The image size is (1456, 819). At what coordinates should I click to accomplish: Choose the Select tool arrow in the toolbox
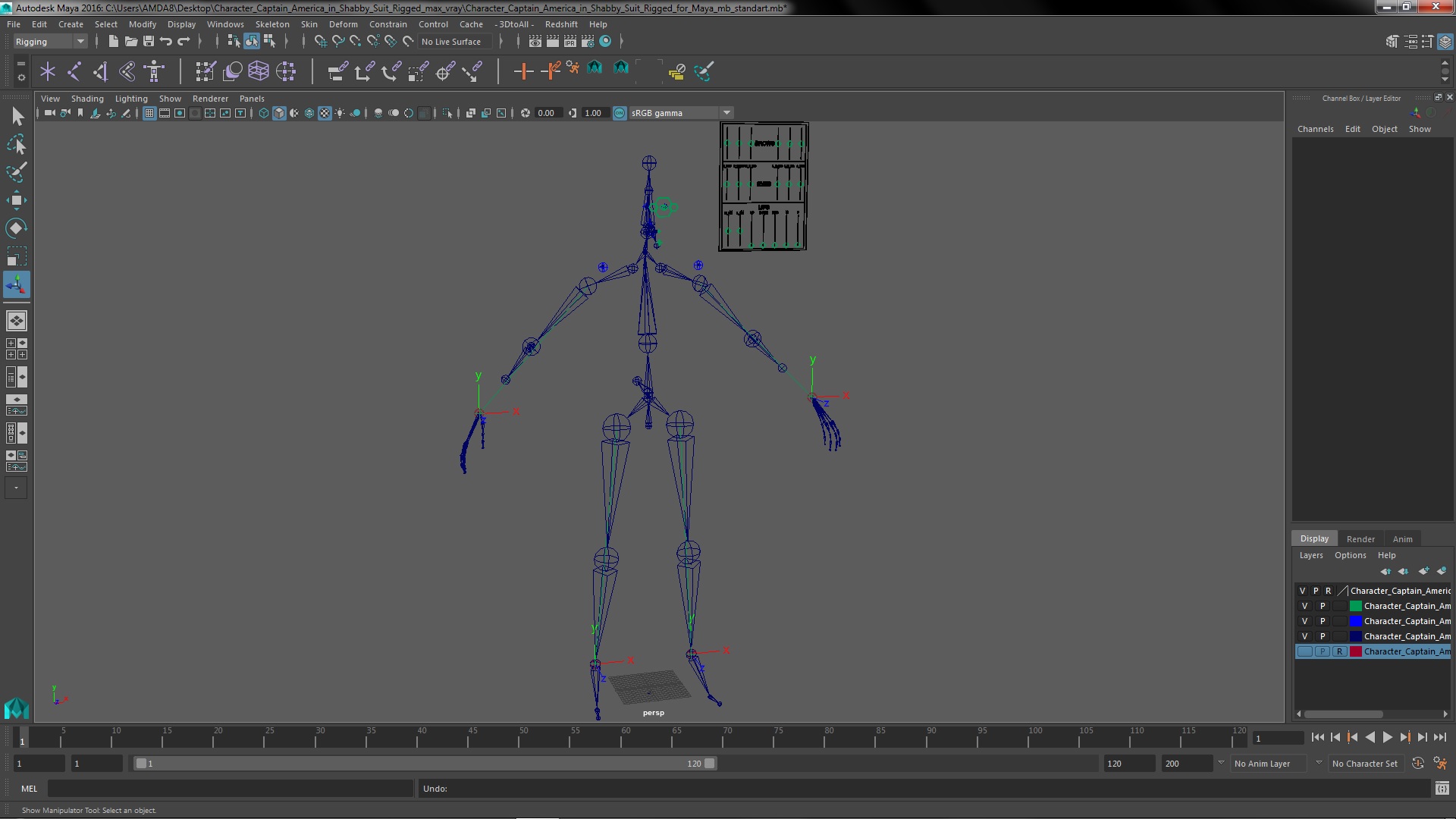[17, 116]
